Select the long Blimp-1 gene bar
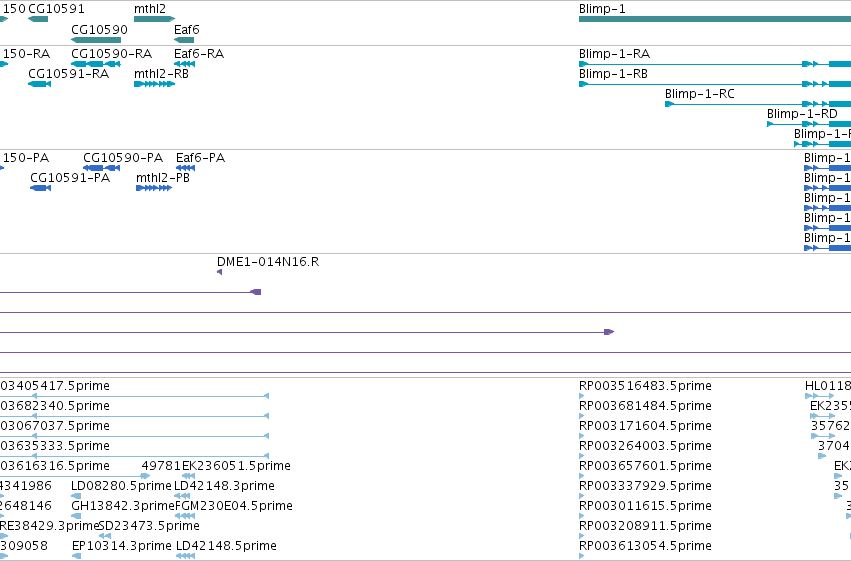The width and height of the screenshot is (851, 561). 715,19
